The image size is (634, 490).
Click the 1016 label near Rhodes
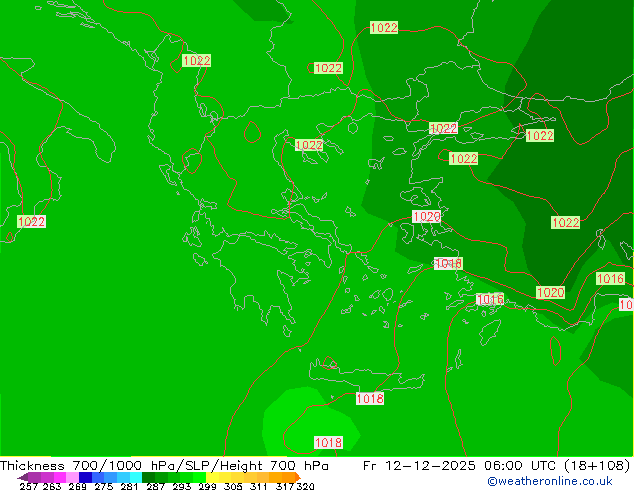click(x=490, y=300)
